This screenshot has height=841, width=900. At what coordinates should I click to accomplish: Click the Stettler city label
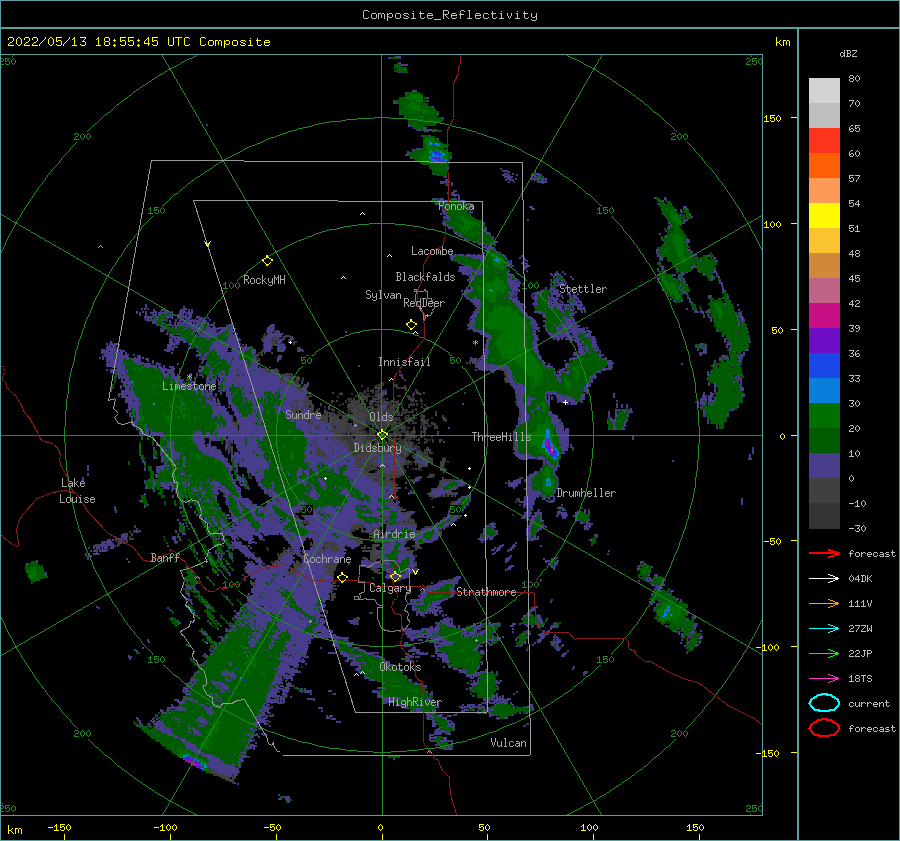point(583,289)
